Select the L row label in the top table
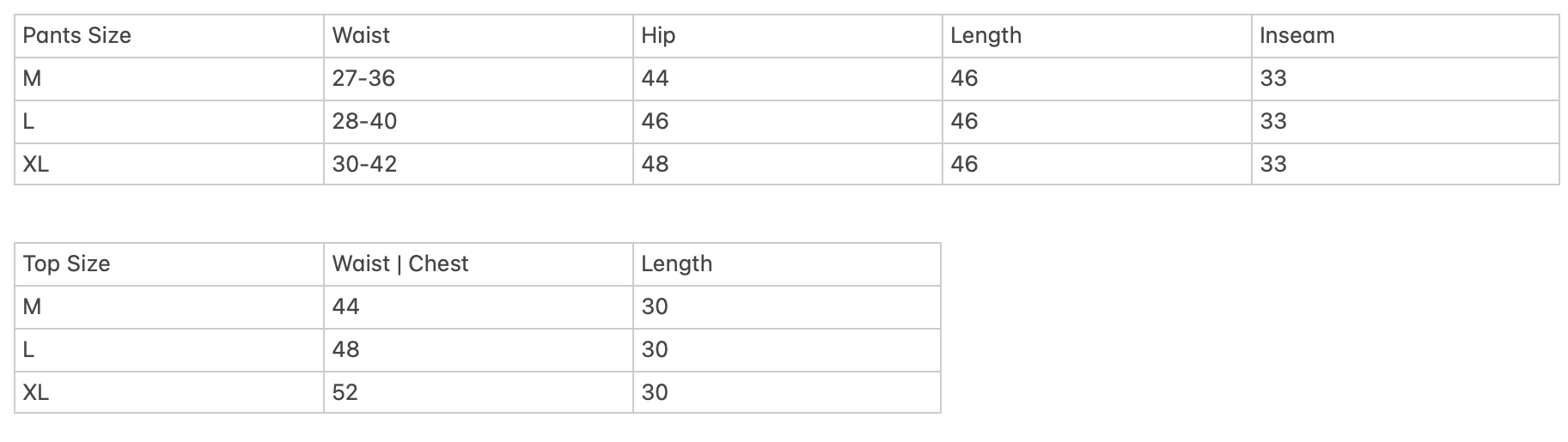The image size is (1568, 442). point(29,350)
